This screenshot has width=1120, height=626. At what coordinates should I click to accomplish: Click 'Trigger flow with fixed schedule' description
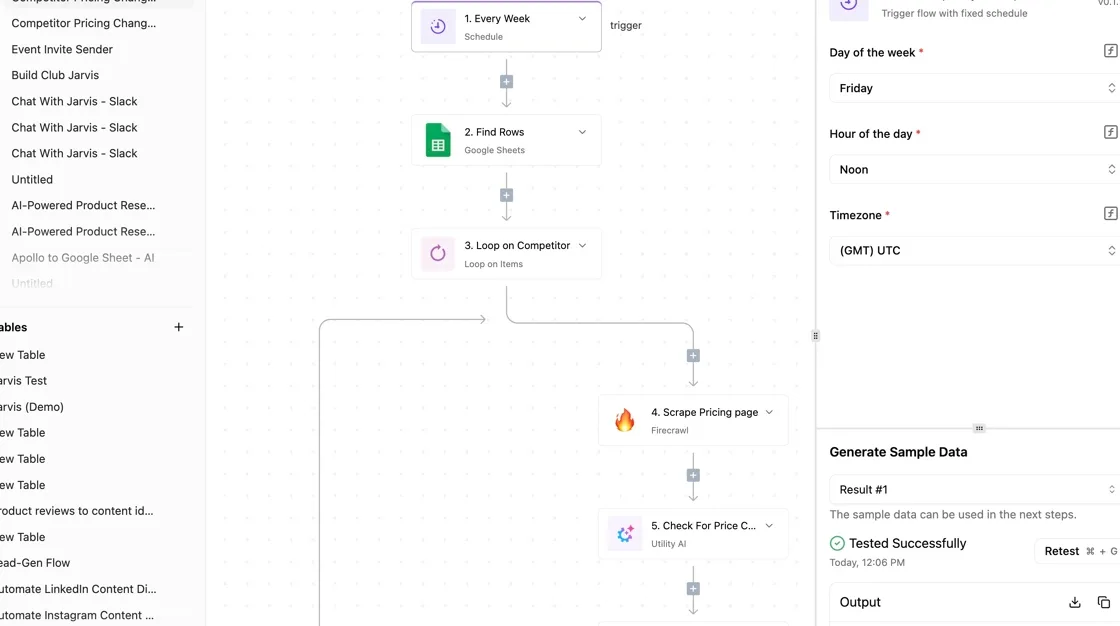(954, 13)
